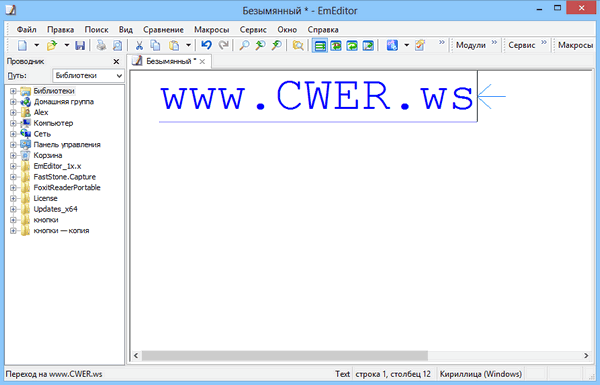The width and height of the screenshot is (600, 385).
Task: Click the horizontal scrollbar thumb
Action: click(x=285, y=356)
